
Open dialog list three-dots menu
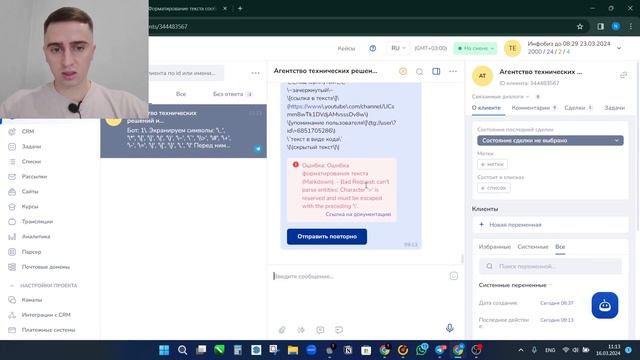(x=256, y=73)
